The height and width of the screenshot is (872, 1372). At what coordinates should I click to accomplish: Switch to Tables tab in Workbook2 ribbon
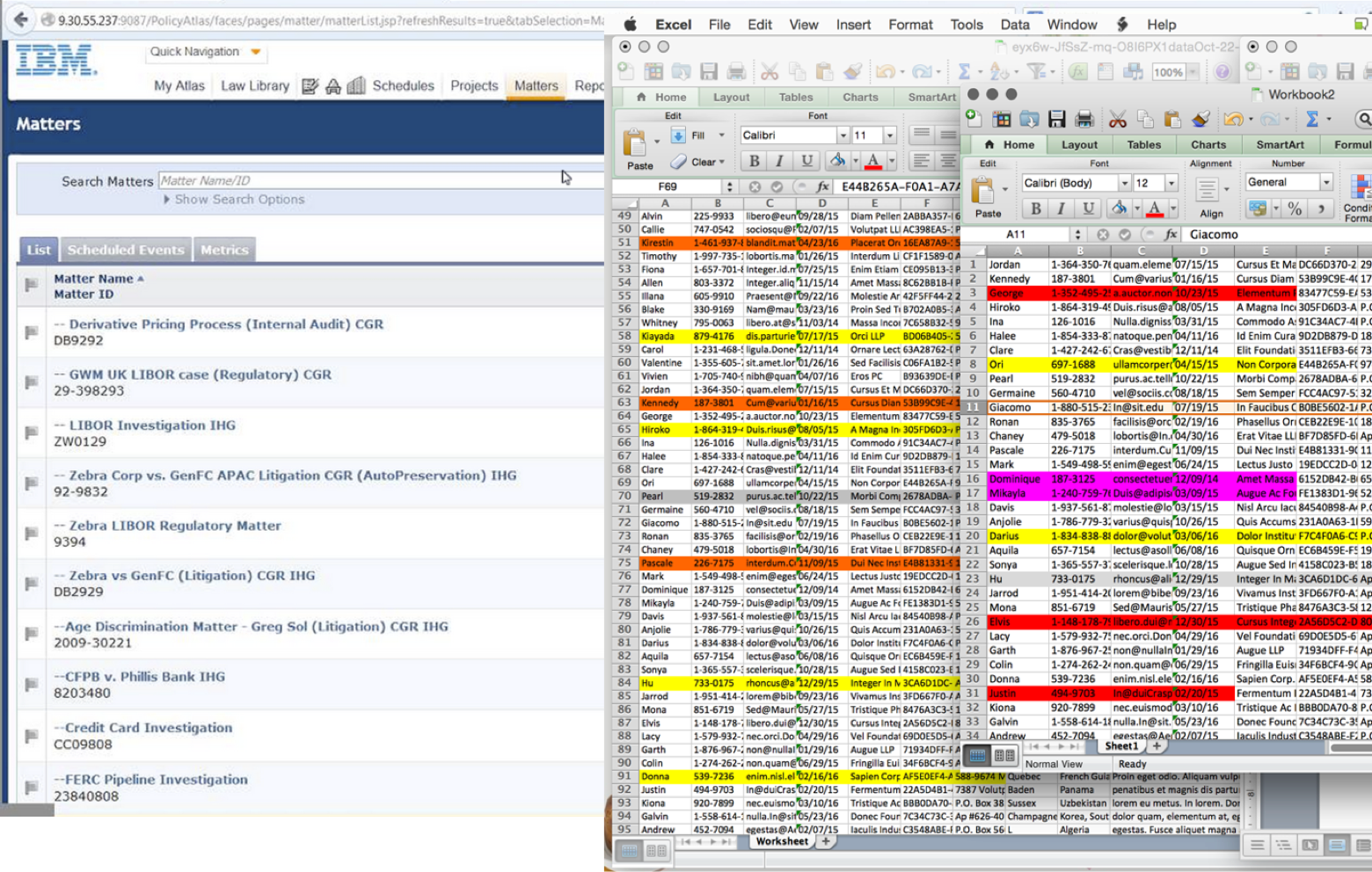1143,145
